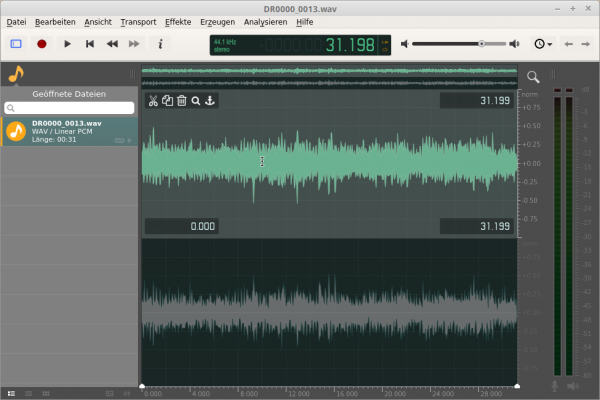This screenshot has height=400, width=600.
Task: Open the Datei menu
Action: coord(16,22)
